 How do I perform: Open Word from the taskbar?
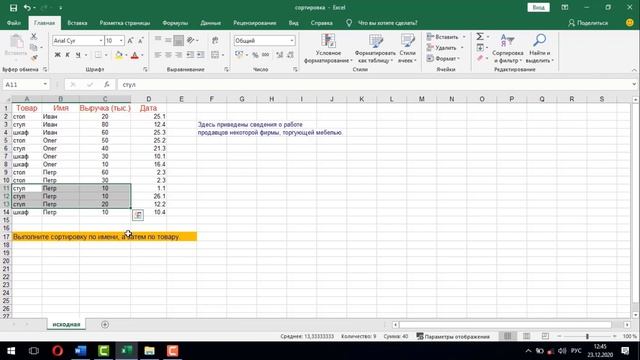click(x=80, y=351)
